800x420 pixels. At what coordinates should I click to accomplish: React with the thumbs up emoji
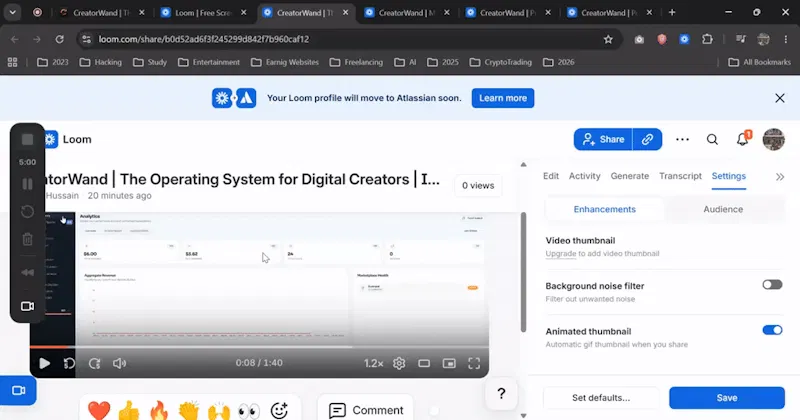[129, 410]
